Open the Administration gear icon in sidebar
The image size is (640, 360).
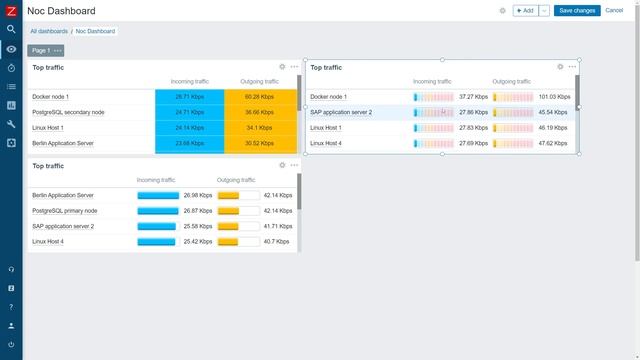pos(11,143)
